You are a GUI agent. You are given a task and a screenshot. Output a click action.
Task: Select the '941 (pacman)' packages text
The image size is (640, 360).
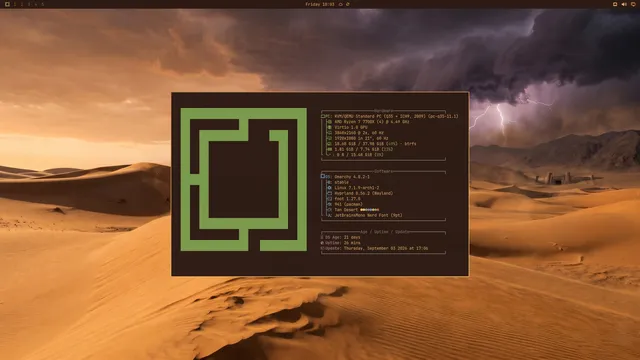coord(349,204)
